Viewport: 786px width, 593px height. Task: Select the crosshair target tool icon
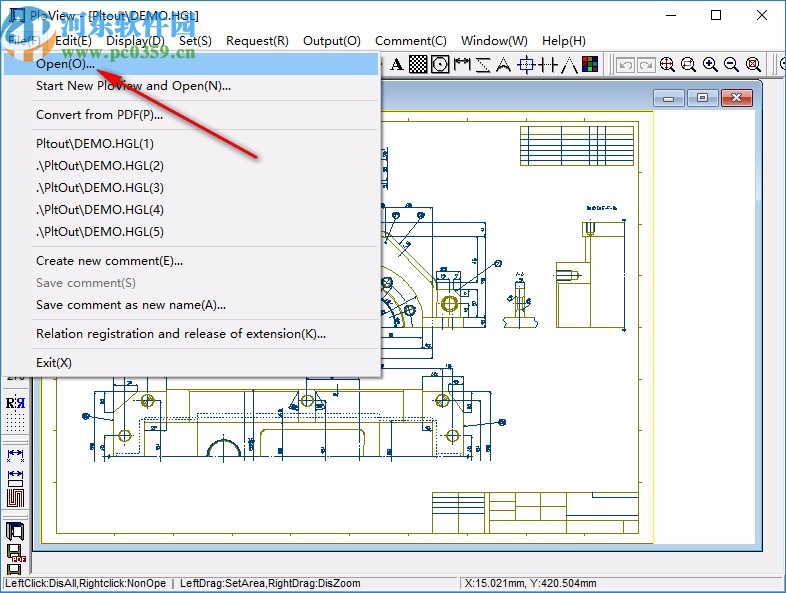[526, 65]
